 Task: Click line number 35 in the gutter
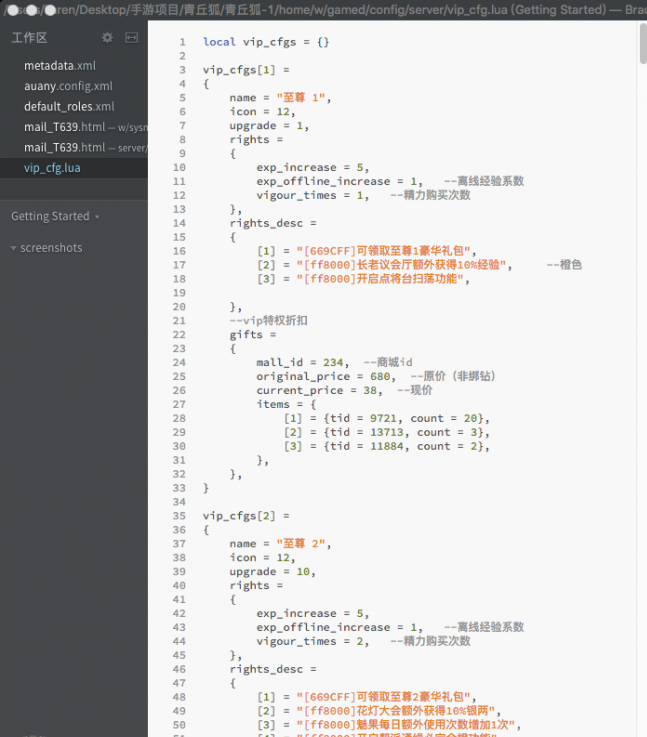(x=179, y=516)
